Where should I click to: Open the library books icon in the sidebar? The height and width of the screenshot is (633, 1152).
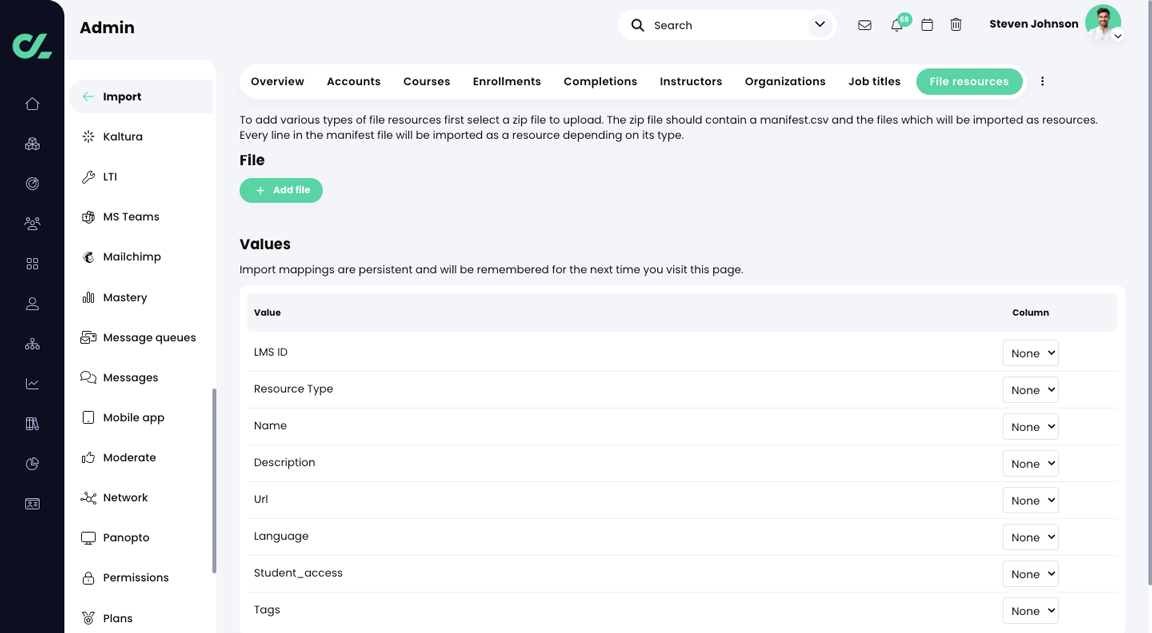(x=32, y=423)
